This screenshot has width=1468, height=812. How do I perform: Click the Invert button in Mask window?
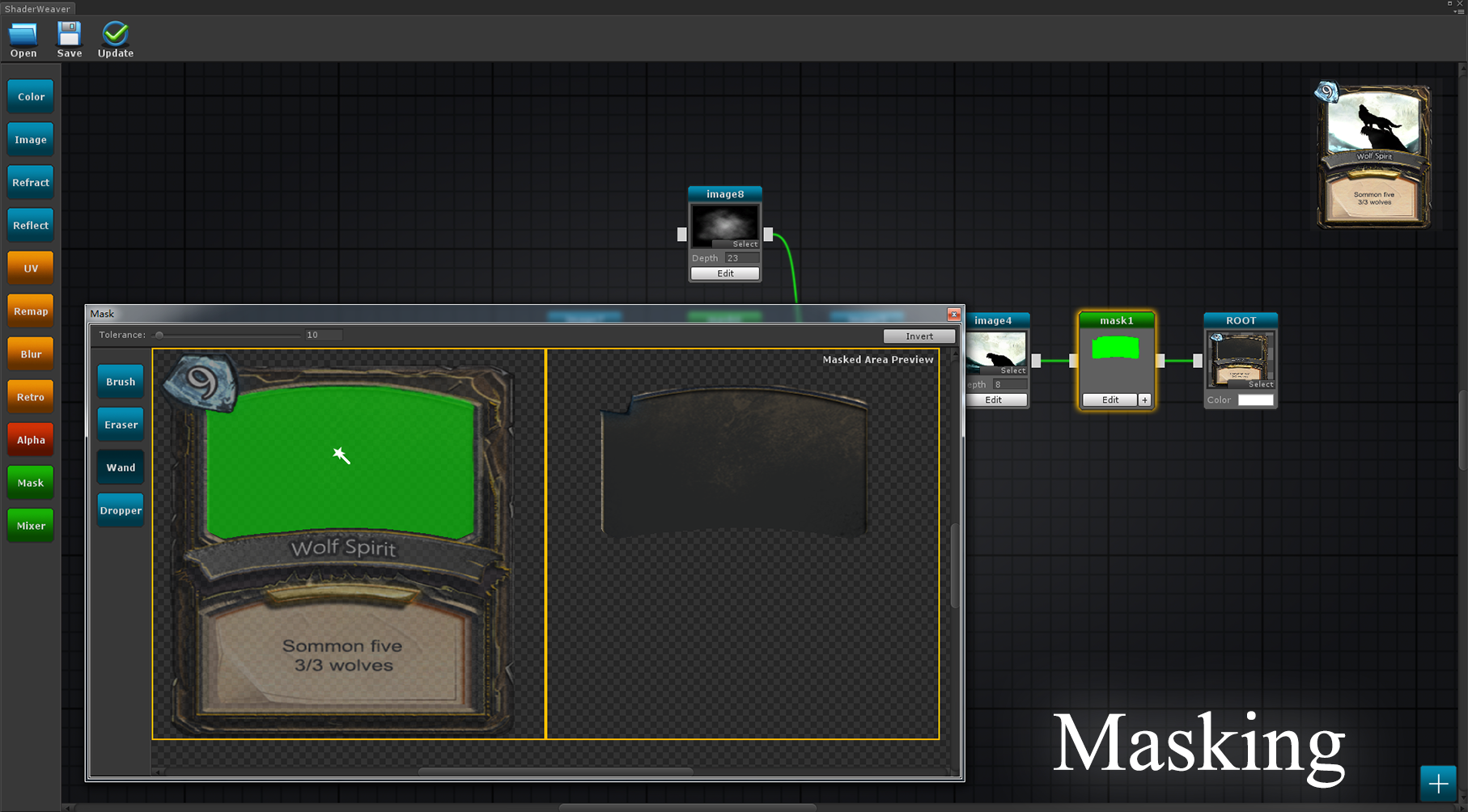[x=919, y=336]
